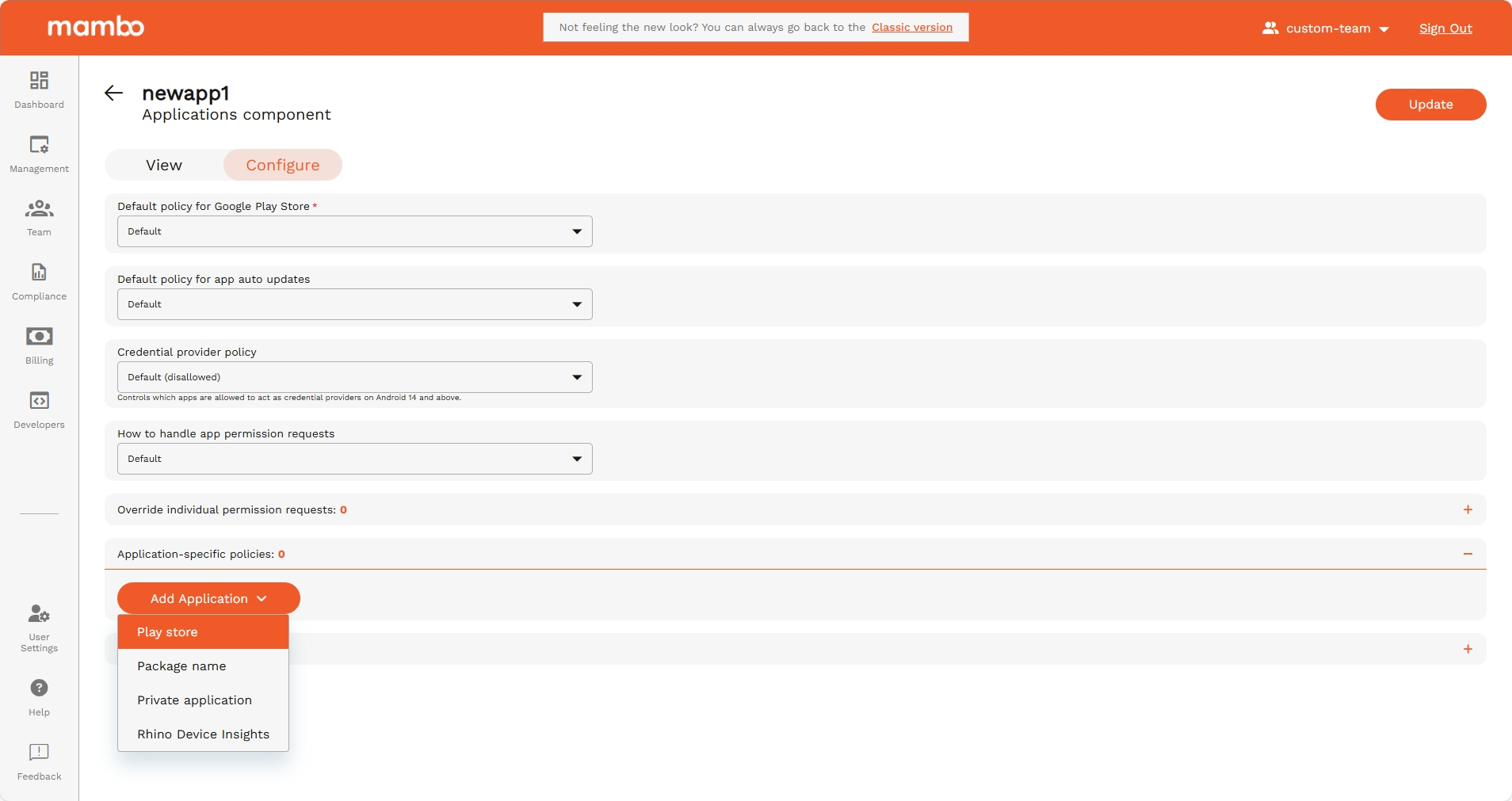Expand Override individual permission requests section

coord(1468,509)
